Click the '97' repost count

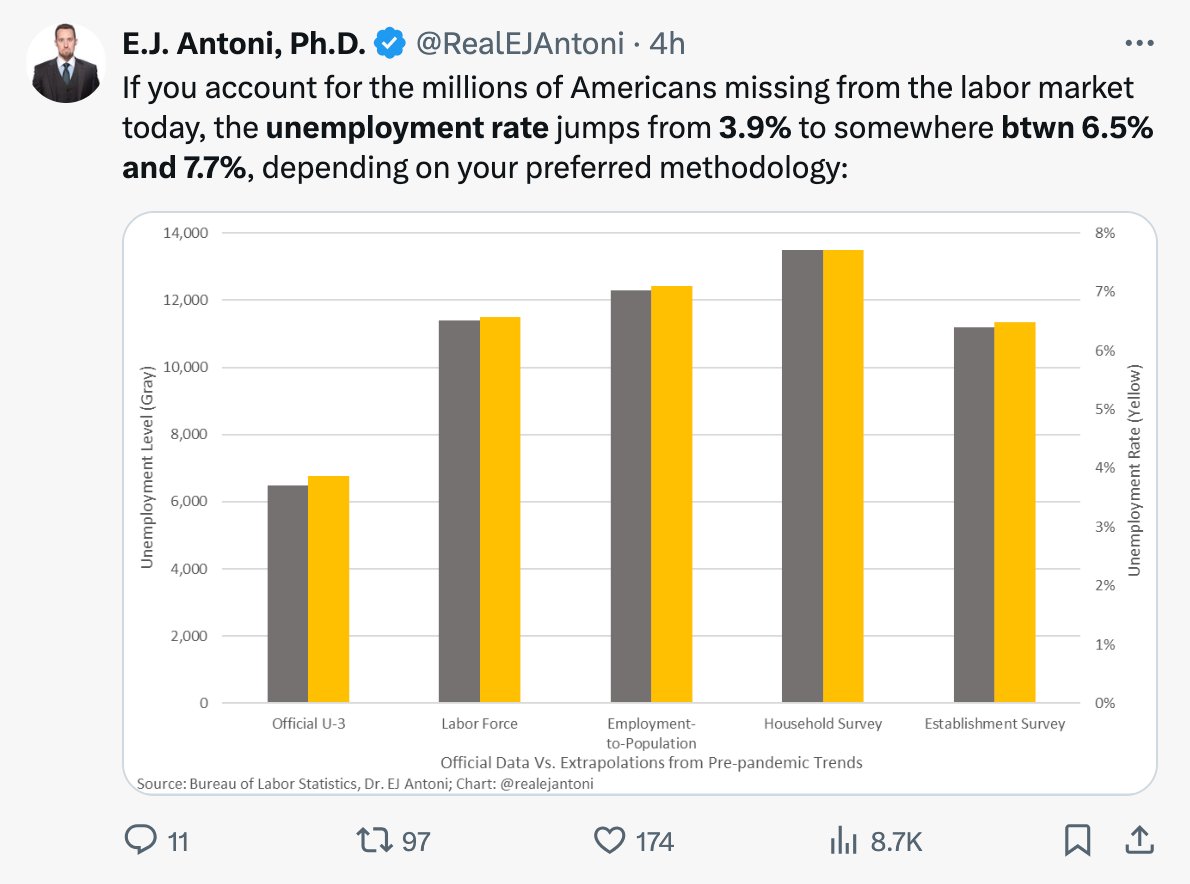coord(415,842)
